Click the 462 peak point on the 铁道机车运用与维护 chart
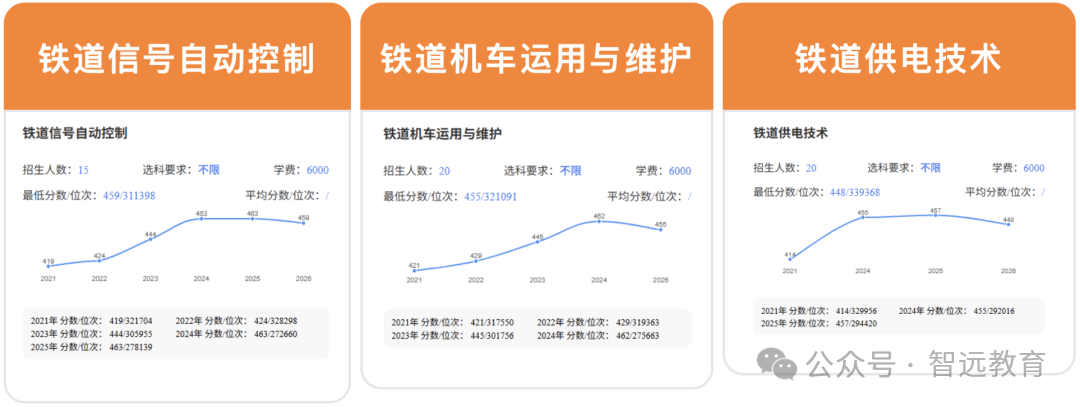1080x407 pixels. pyautogui.click(x=599, y=221)
